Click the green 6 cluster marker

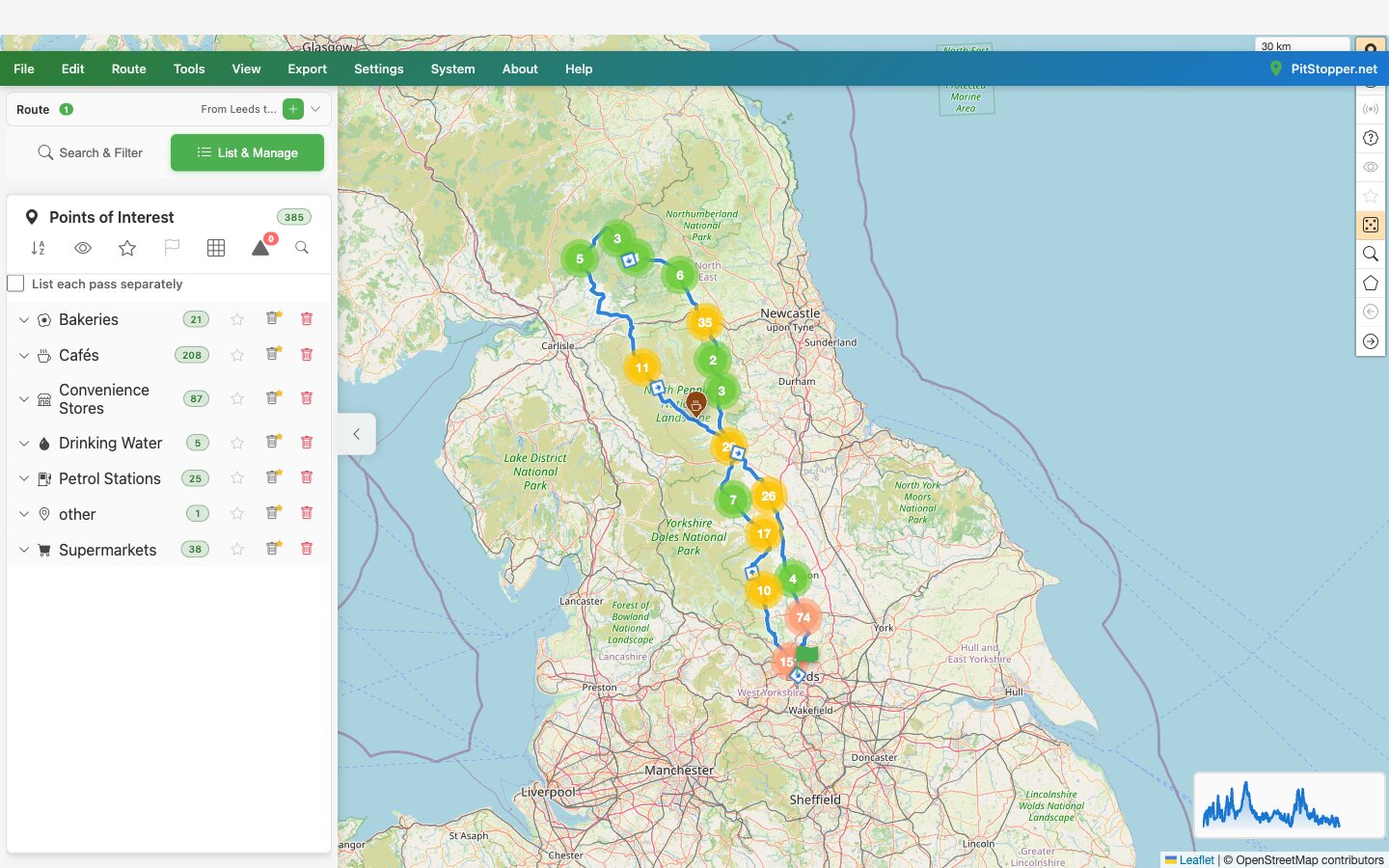[x=680, y=275]
